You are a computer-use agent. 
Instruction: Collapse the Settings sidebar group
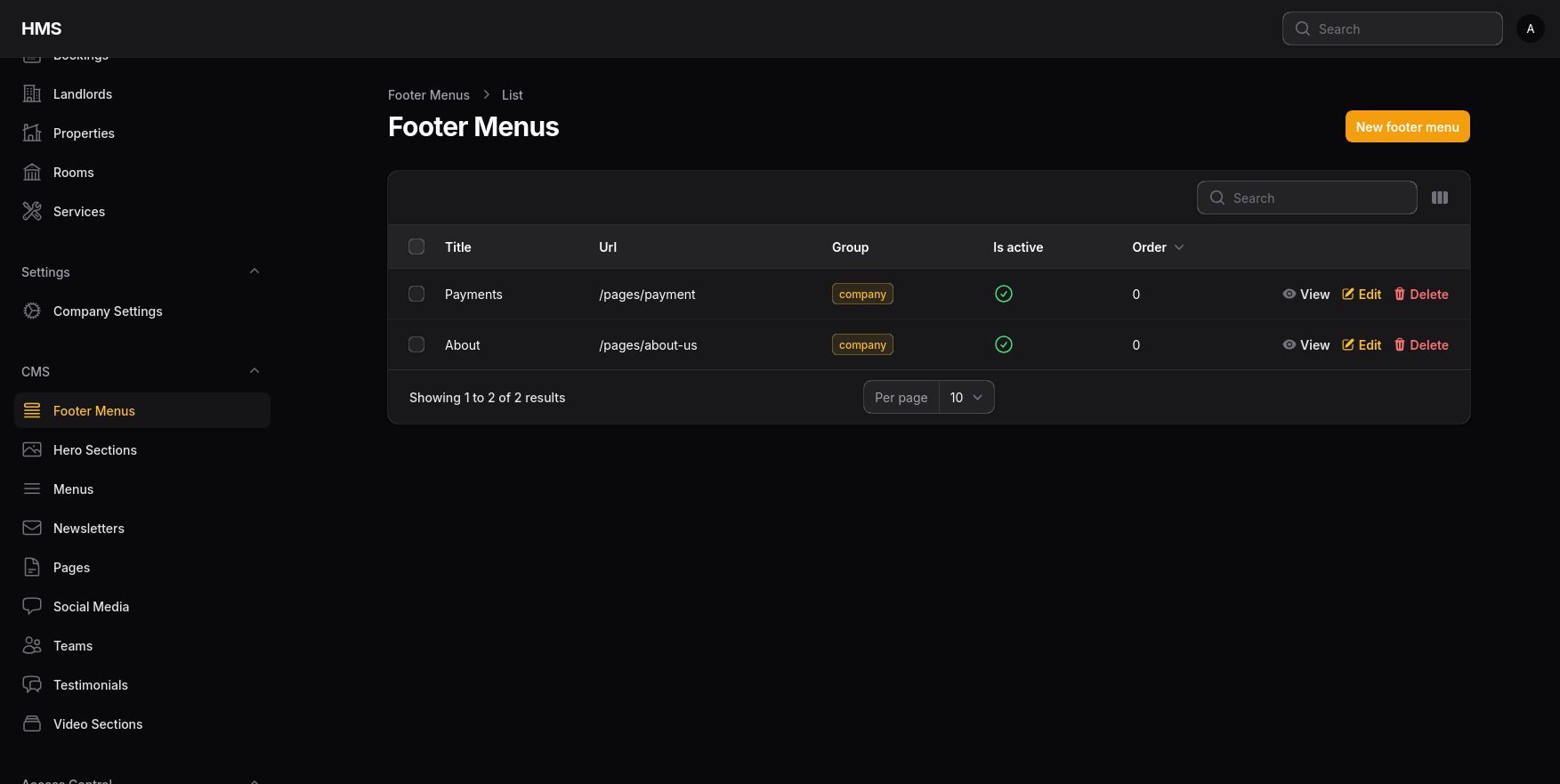click(x=255, y=271)
